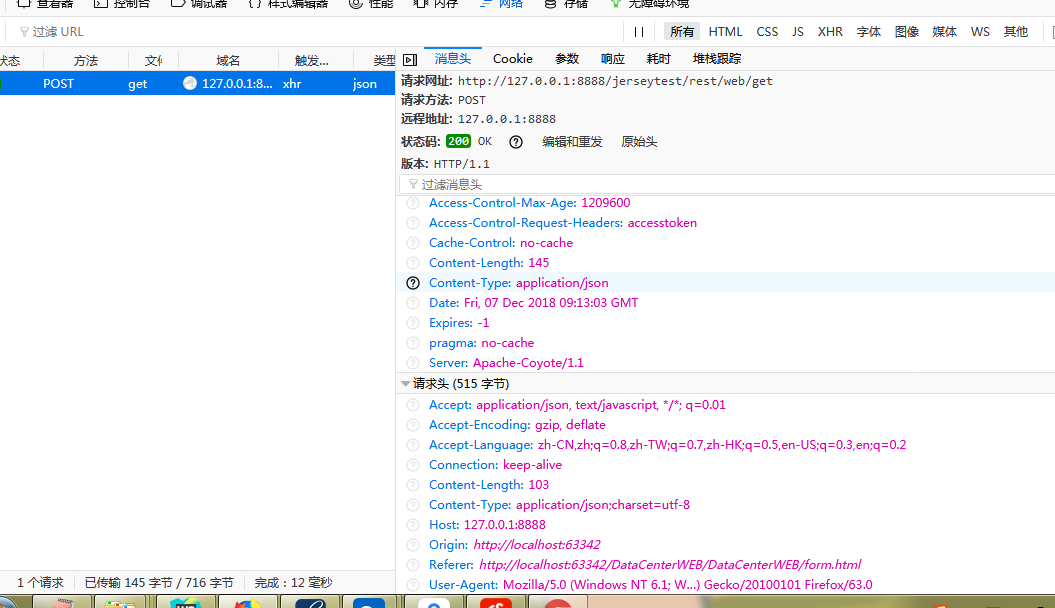Image resolution: width=1055 pixels, height=608 pixels.
Task: Open help icon for Access-Control-Max-Age header
Action: pos(413,203)
